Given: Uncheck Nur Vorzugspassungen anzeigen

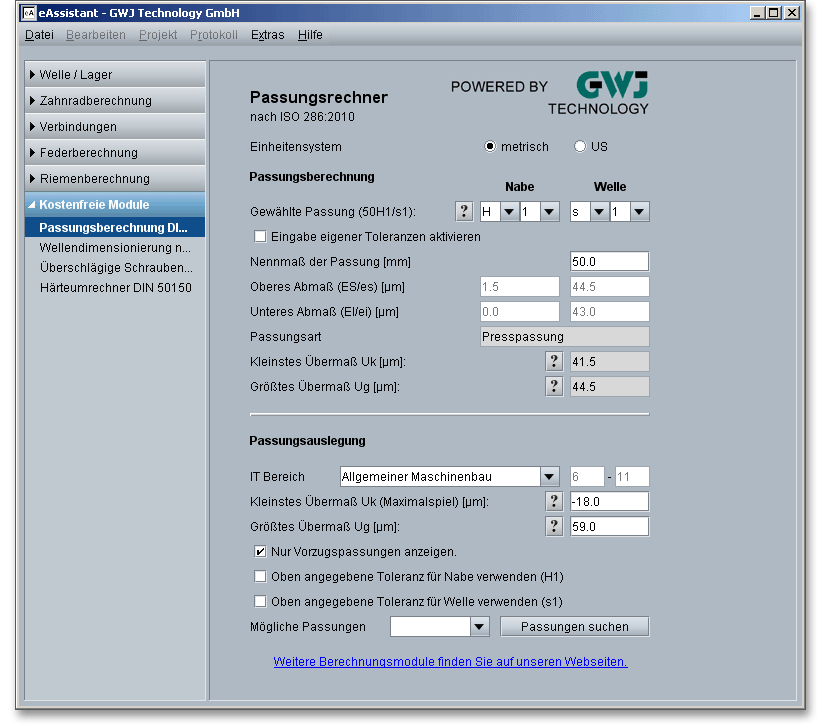Looking at the screenshot, I should pos(261,551).
